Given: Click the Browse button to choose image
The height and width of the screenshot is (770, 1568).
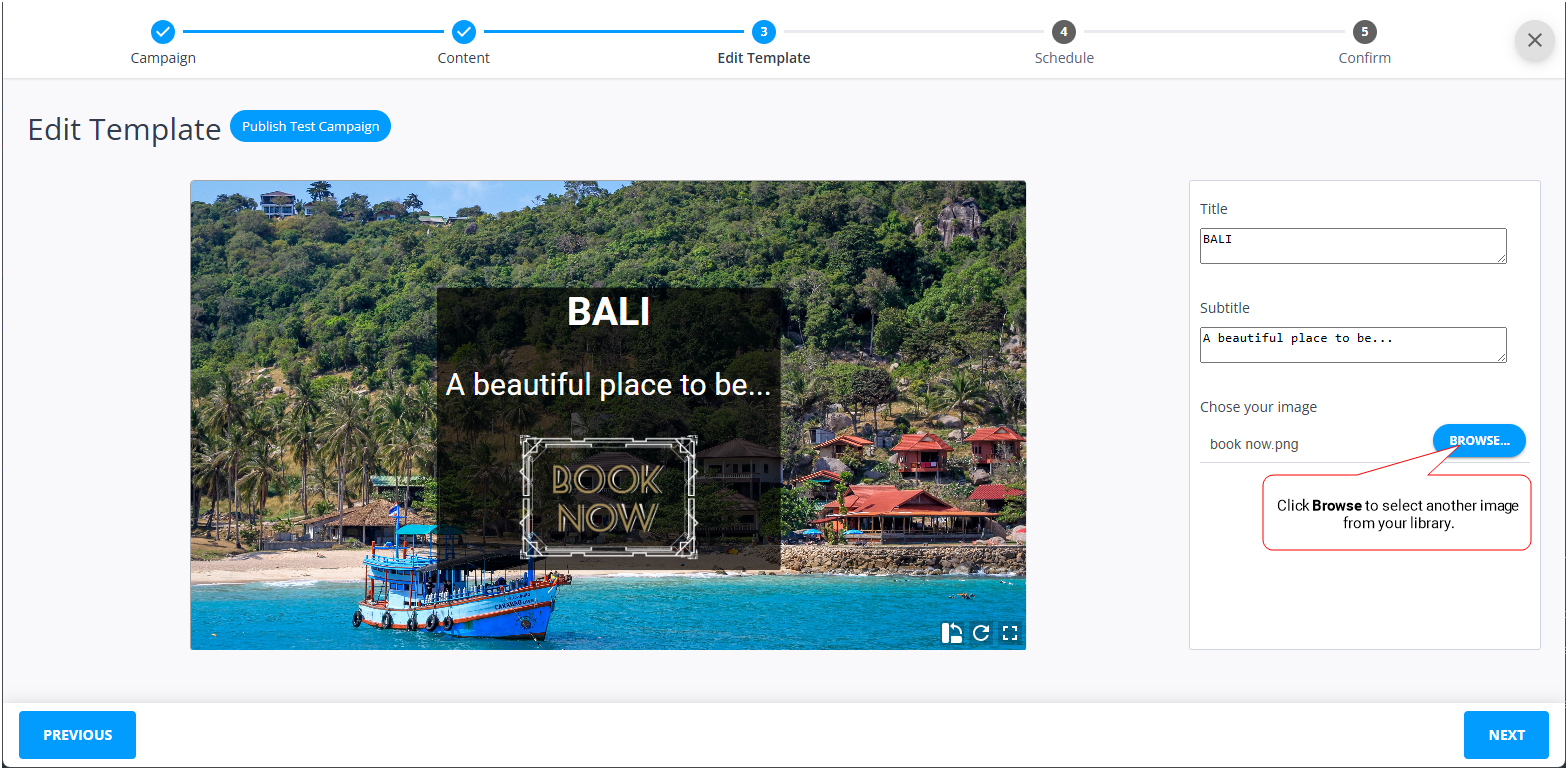Looking at the screenshot, I should coord(1479,441).
